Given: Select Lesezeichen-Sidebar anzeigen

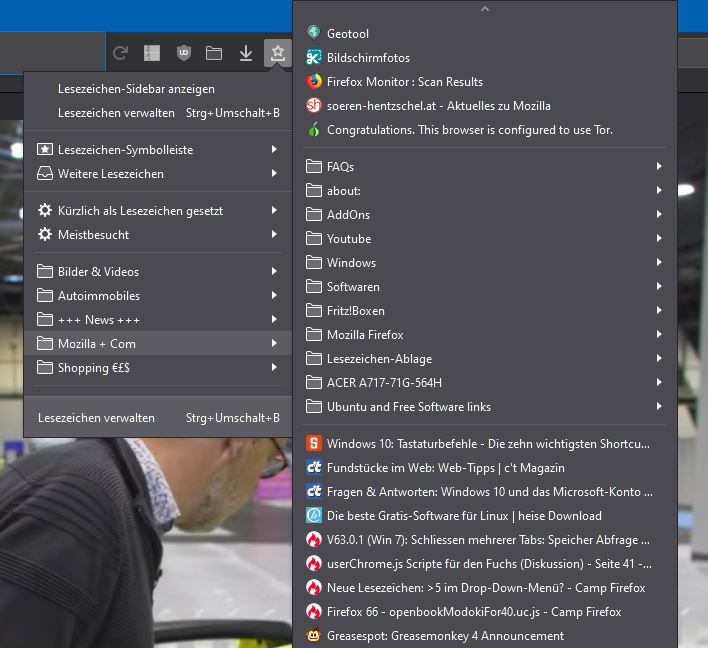Looking at the screenshot, I should coord(158,89).
